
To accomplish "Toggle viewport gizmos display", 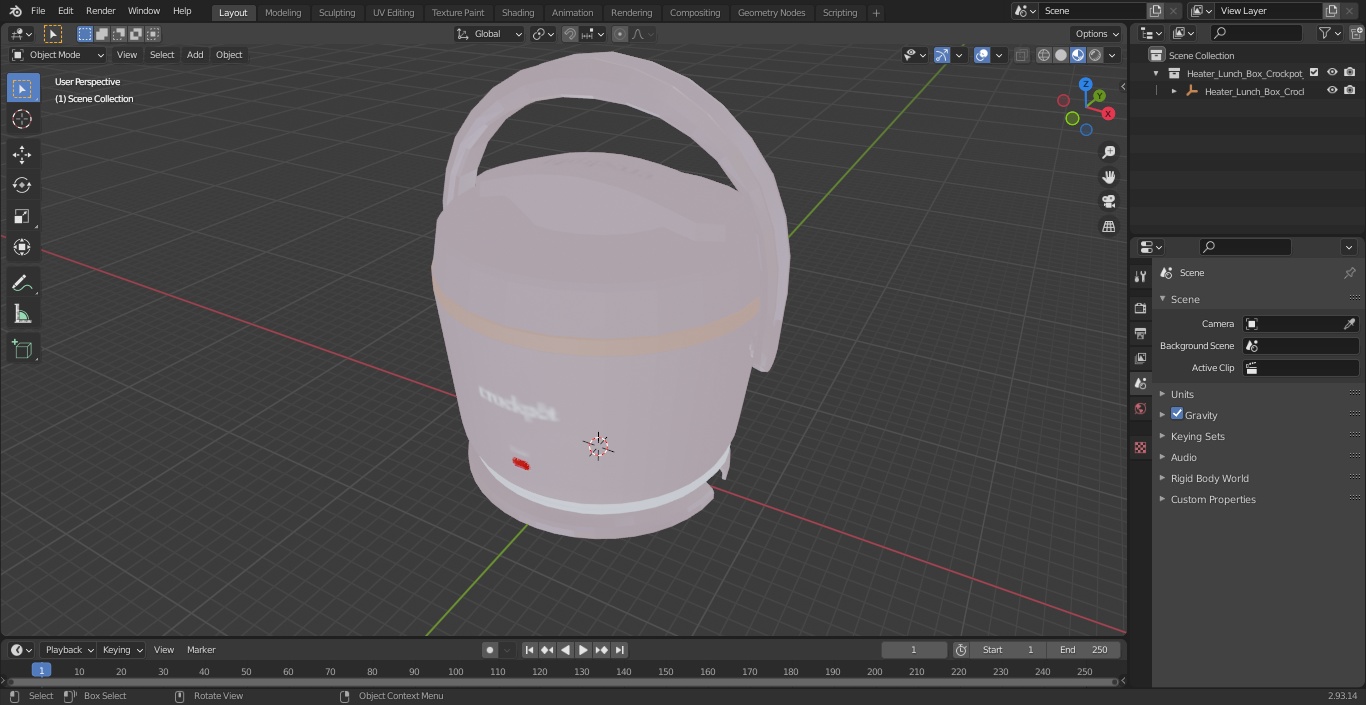I will [x=941, y=55].
